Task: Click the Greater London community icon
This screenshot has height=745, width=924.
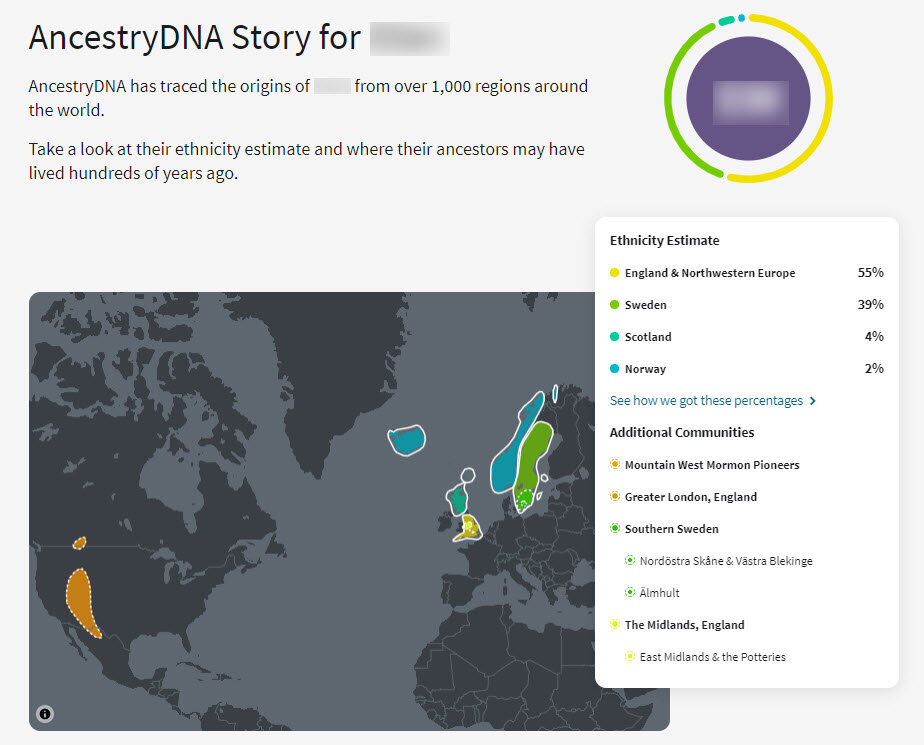Action: 615,496
